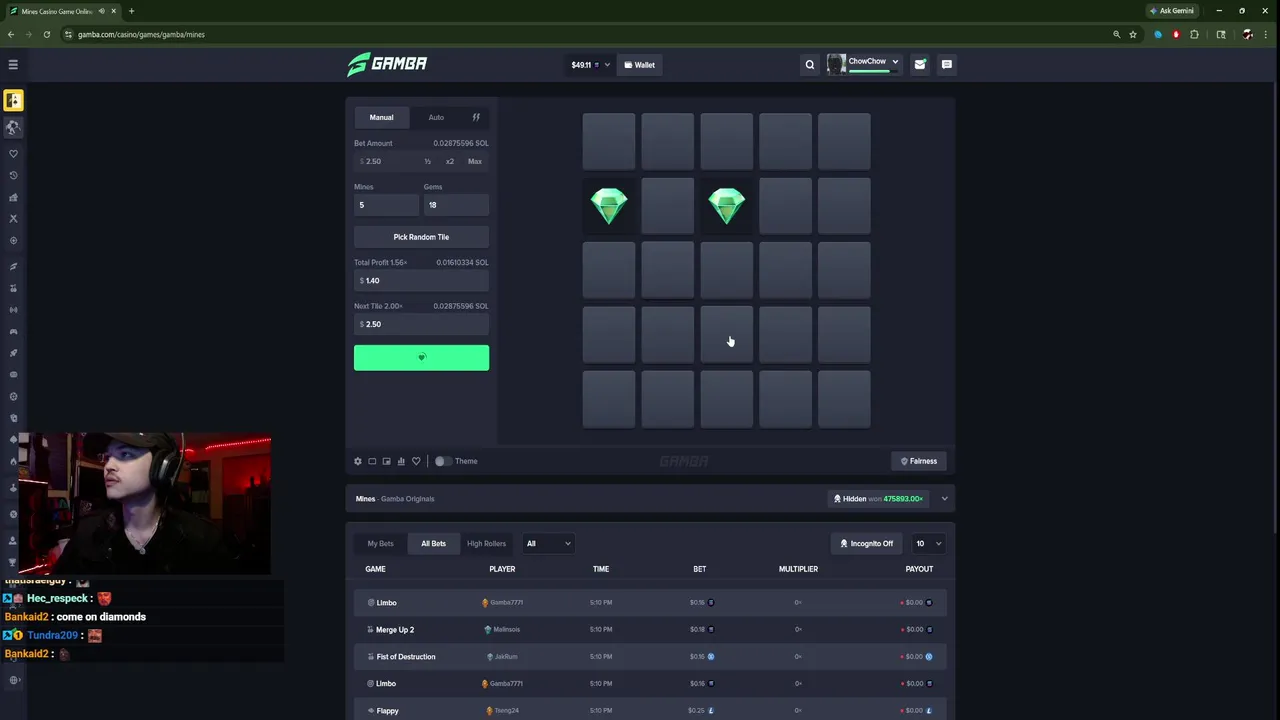Click Ask Gemini in Chrome

click(1171, 11)
